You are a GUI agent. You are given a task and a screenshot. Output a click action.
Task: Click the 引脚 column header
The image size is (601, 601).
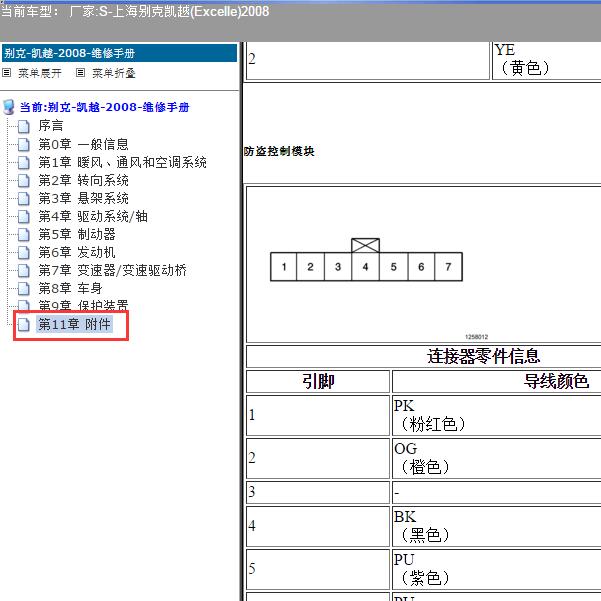318,381
